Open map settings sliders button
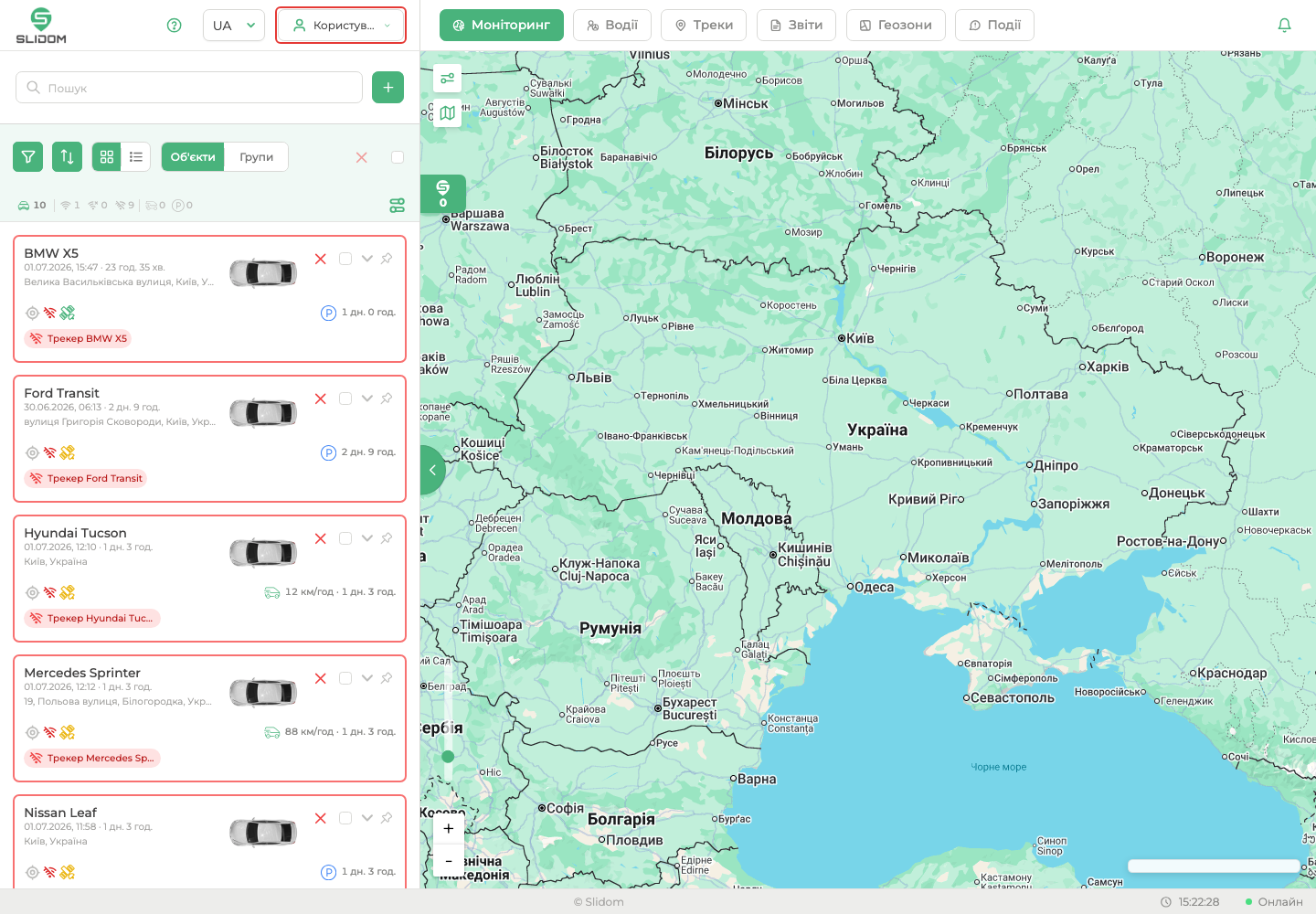1316x914 pixels. (447, 79)
